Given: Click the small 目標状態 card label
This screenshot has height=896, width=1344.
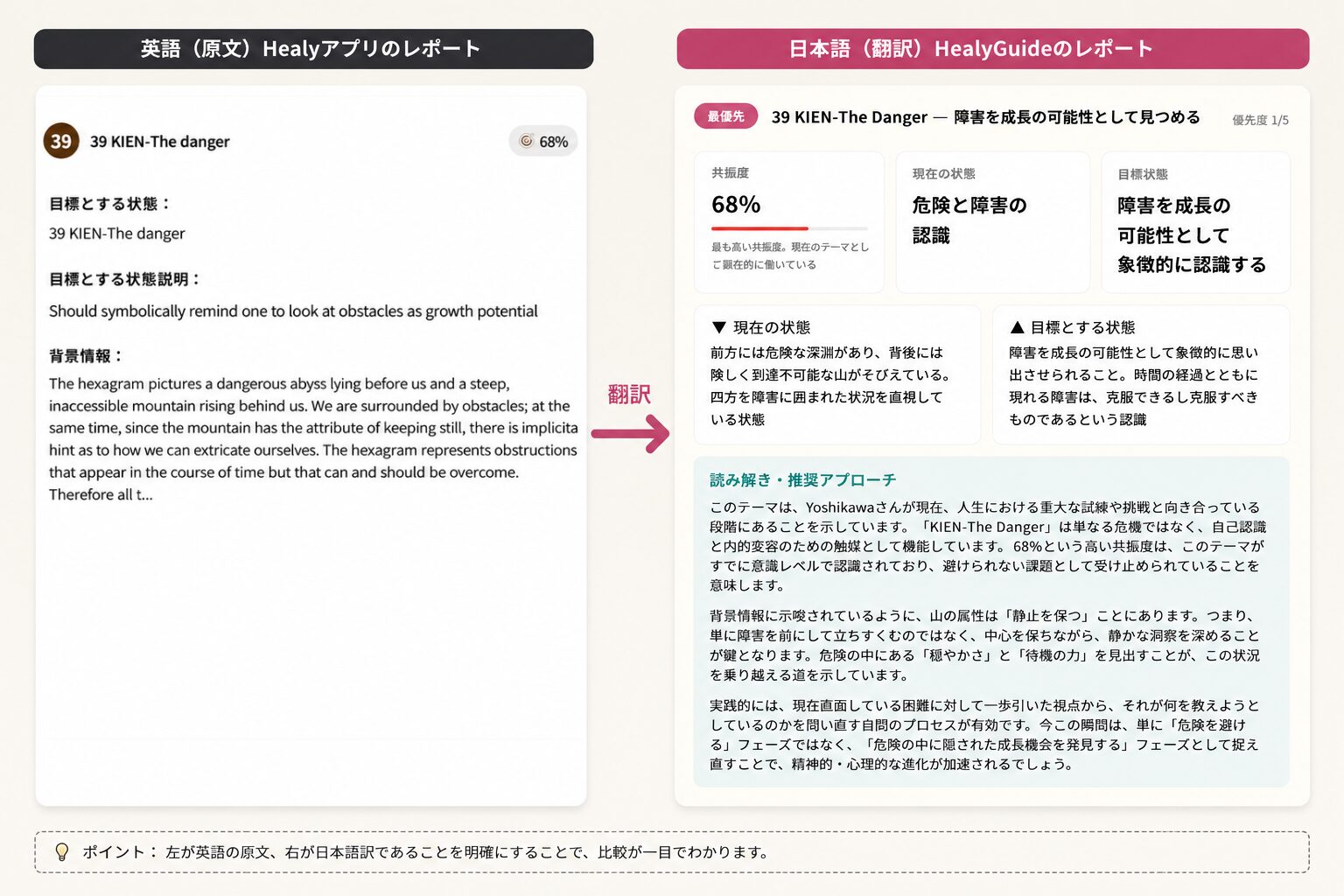Looking at the screenshot, I should tap(1143, 174).
